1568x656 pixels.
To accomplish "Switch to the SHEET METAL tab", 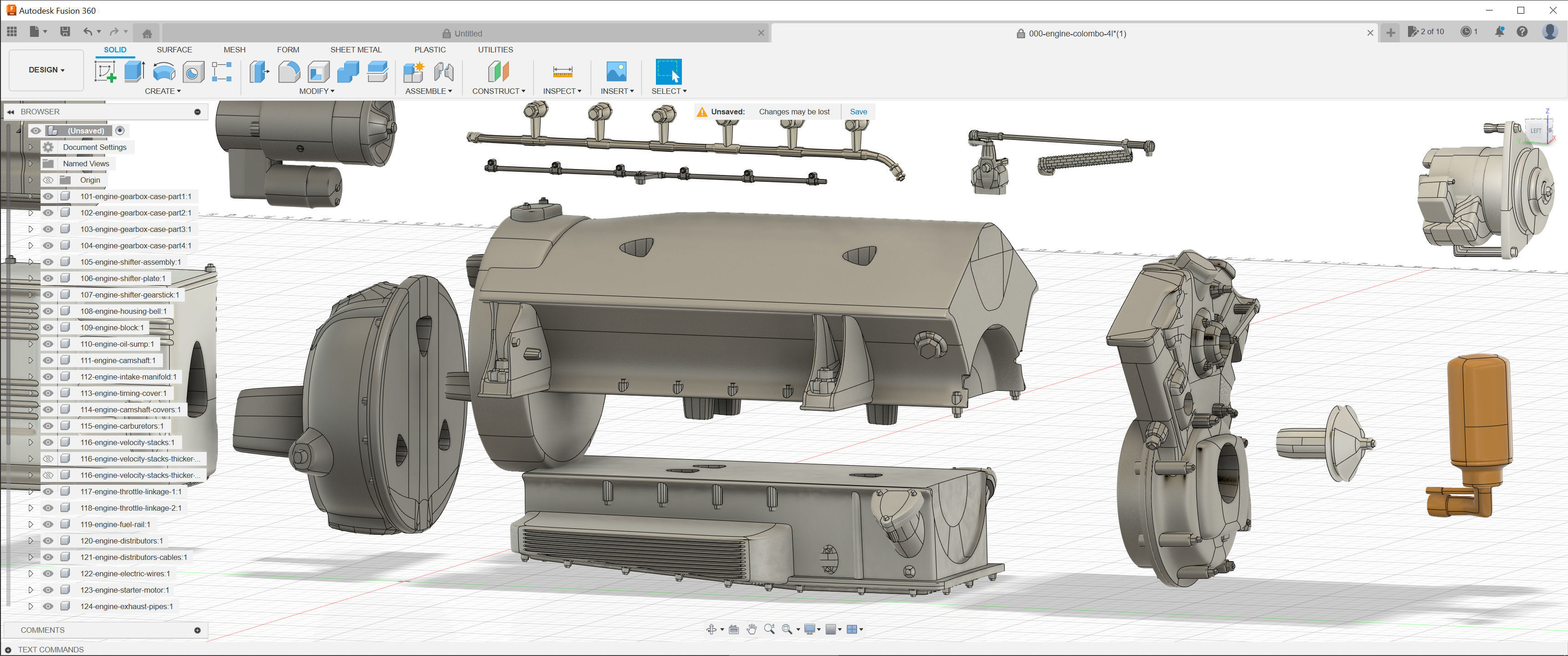I will 356,50.
